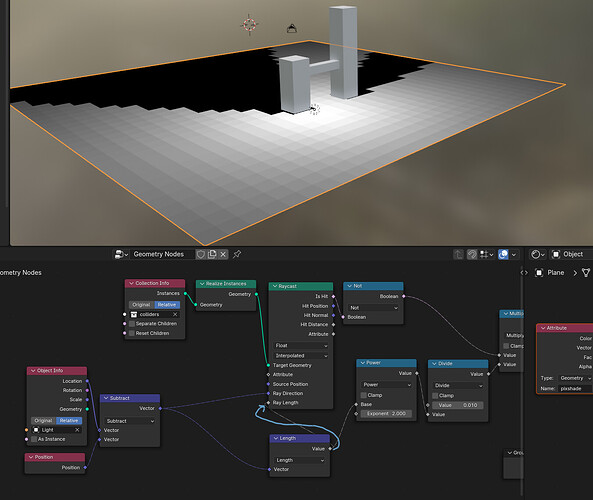The image size is (593, 500).
Task: Open node tree browse dropdown icon
Action: (121, 254)
